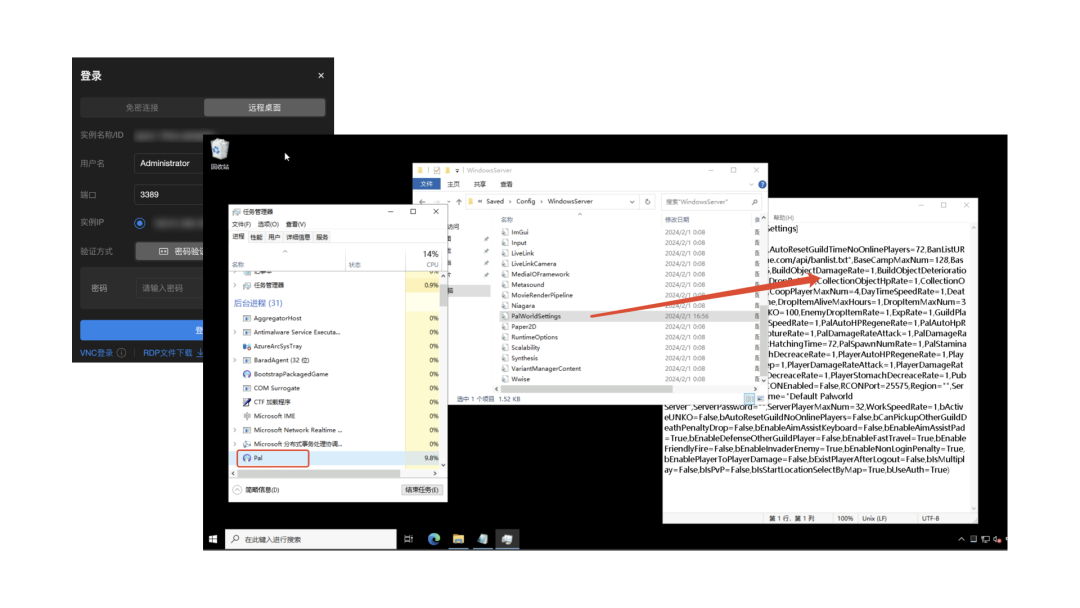Launch Microsoft Edge from the taskbar
Image resolution: width=1080 pixels, height=608 pixels.
pos(434,539)
